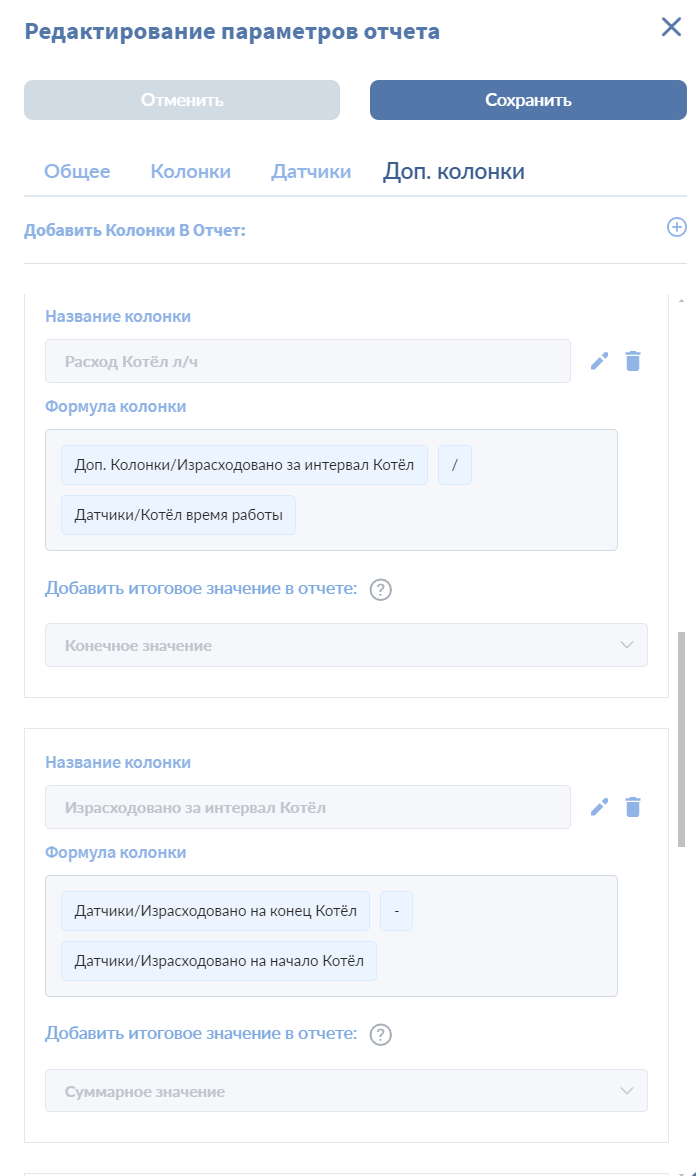Click the 'Датчики/Котёл время работы' formula chip
This screenshot has width=696, height=1176.
pyautogui.click(x=178, y=515)
